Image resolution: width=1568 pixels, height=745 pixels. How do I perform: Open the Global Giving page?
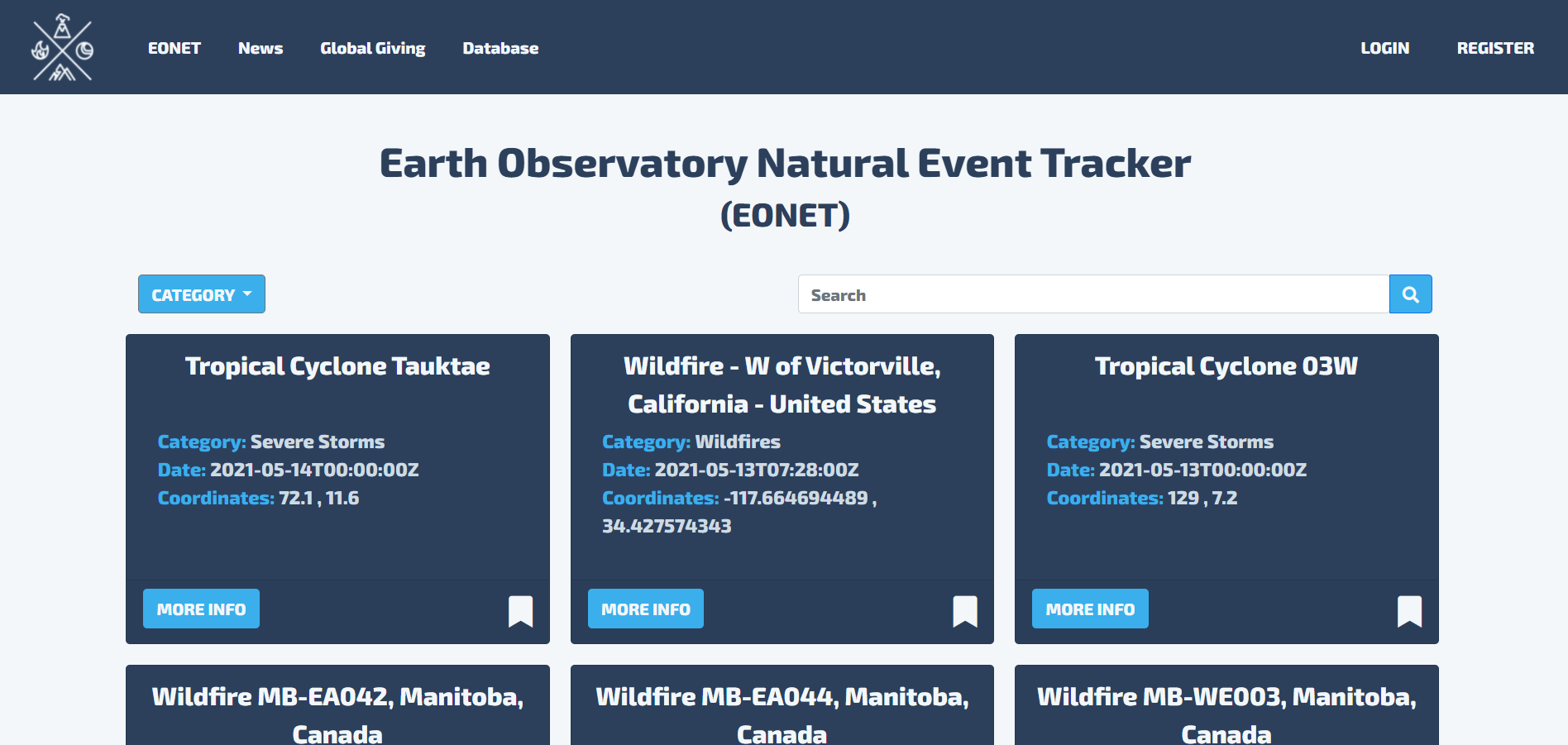coord(373,48)
